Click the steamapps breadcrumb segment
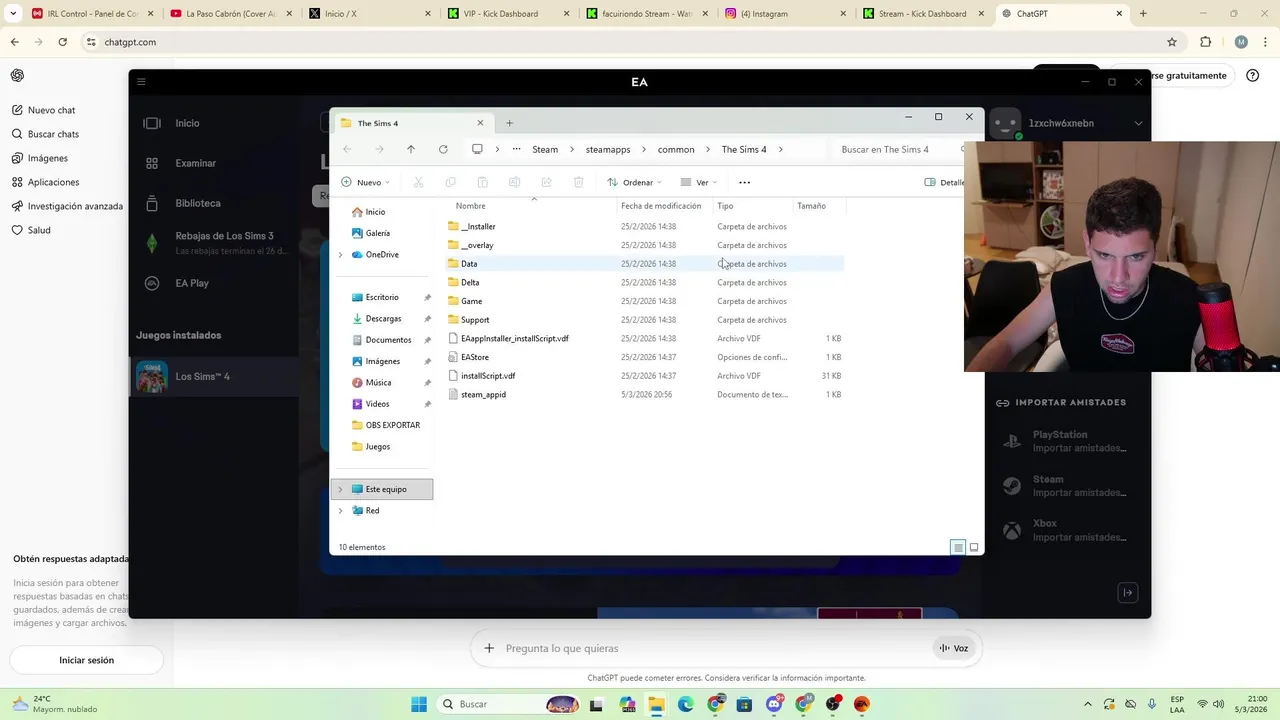Viewport: 1280px width, 720px height. tap(608, 149)
